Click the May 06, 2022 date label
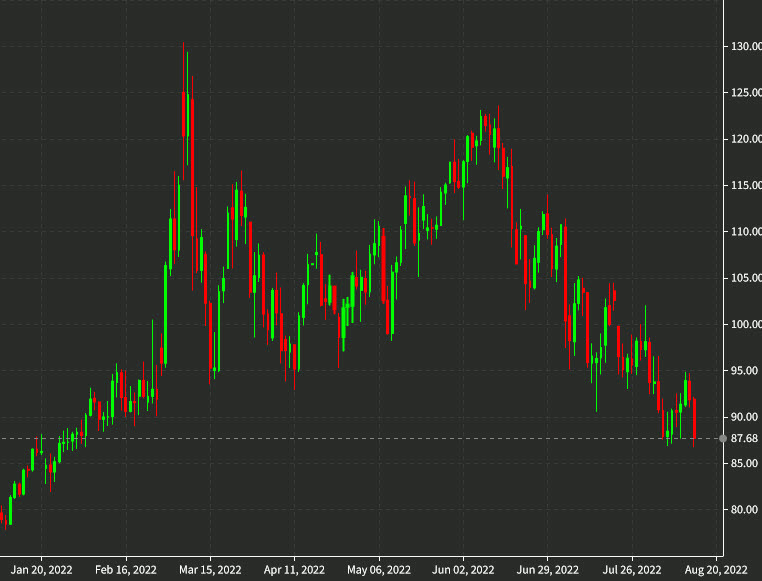This screenshot has width=762, height=581. (379, 570)
